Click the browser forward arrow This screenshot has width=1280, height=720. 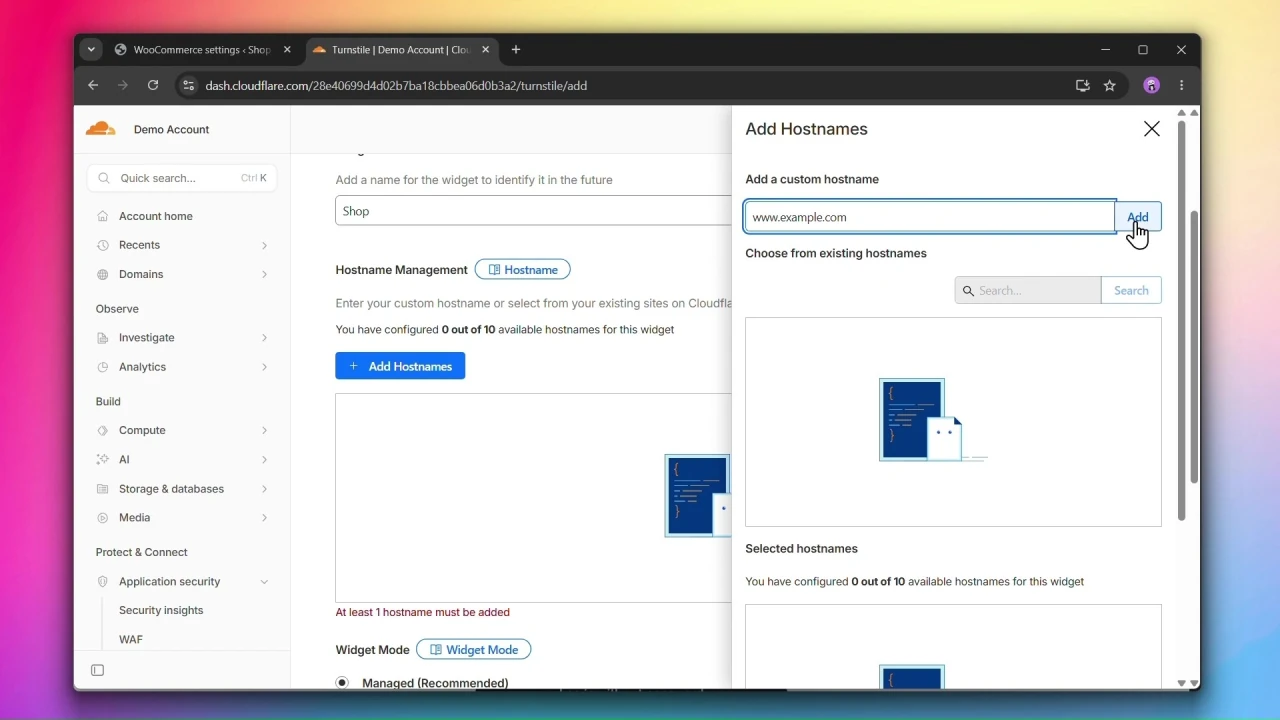123,85
